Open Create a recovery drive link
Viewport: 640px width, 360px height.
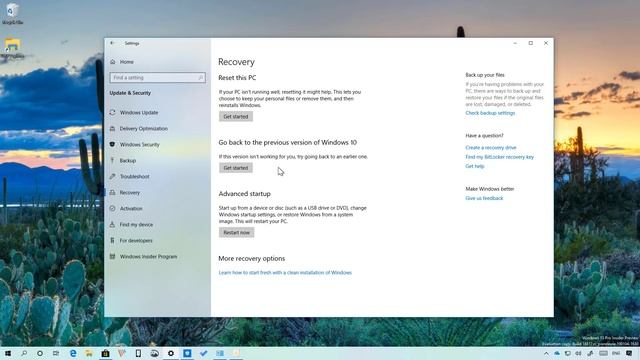491,147
